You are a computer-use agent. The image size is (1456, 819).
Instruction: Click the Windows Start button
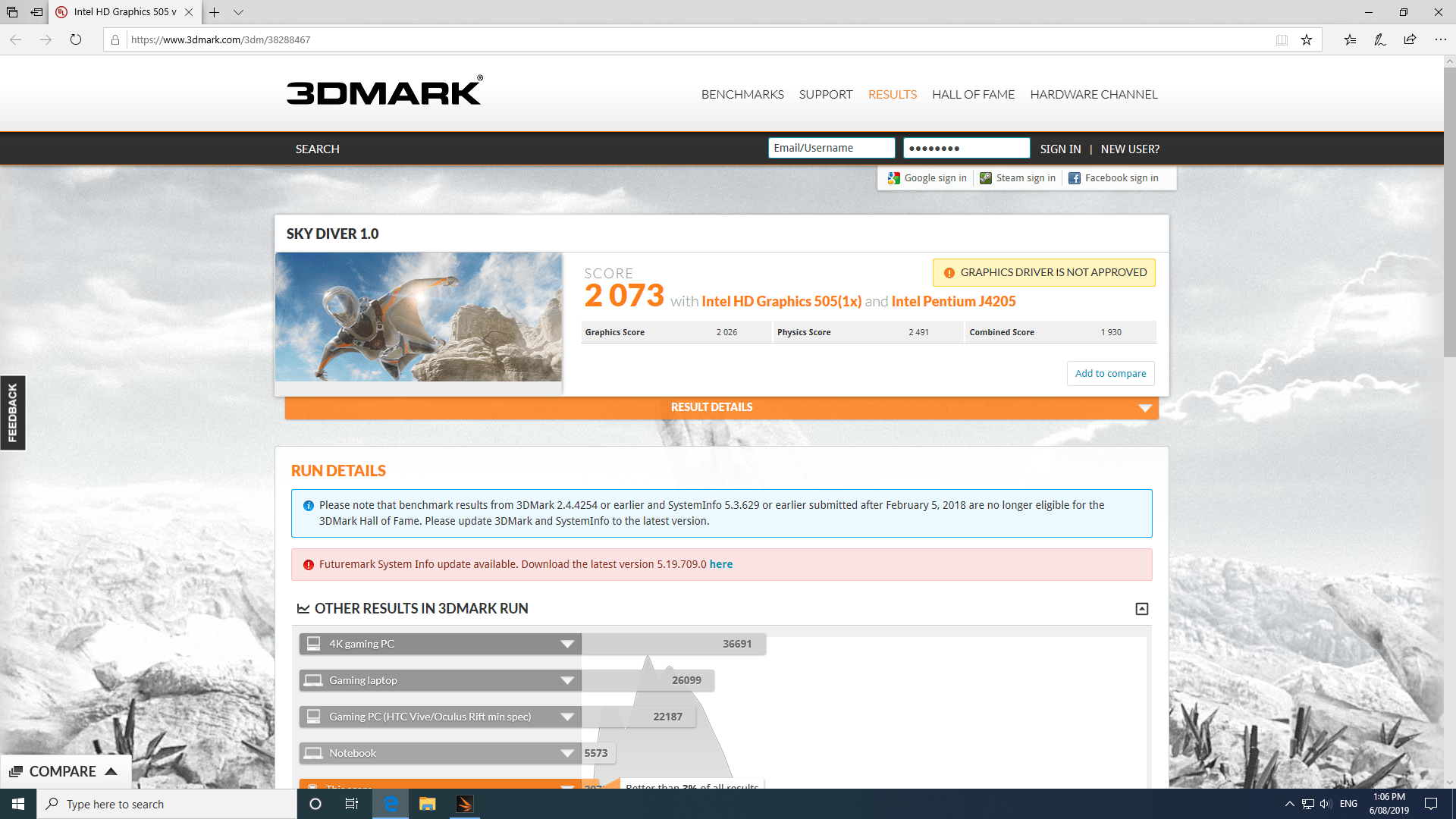(18, 804)
